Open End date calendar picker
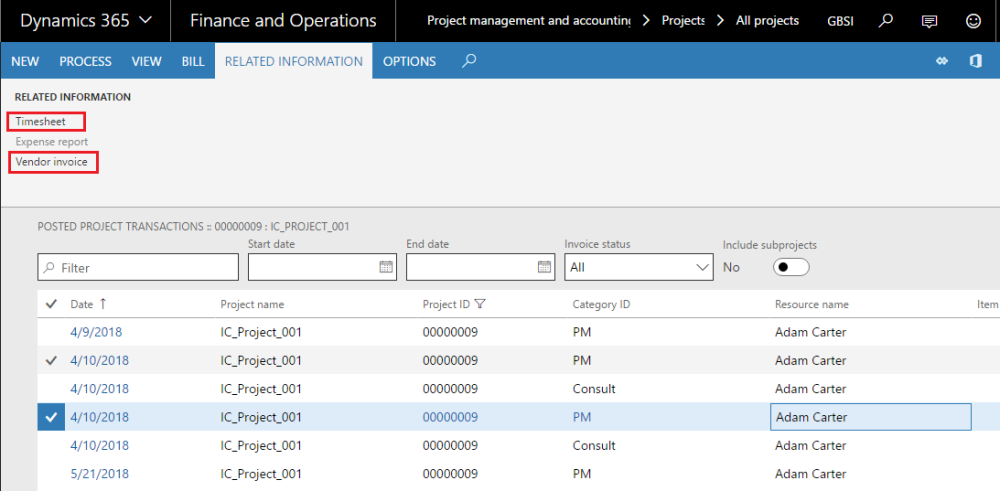 (x=544, y=267)
